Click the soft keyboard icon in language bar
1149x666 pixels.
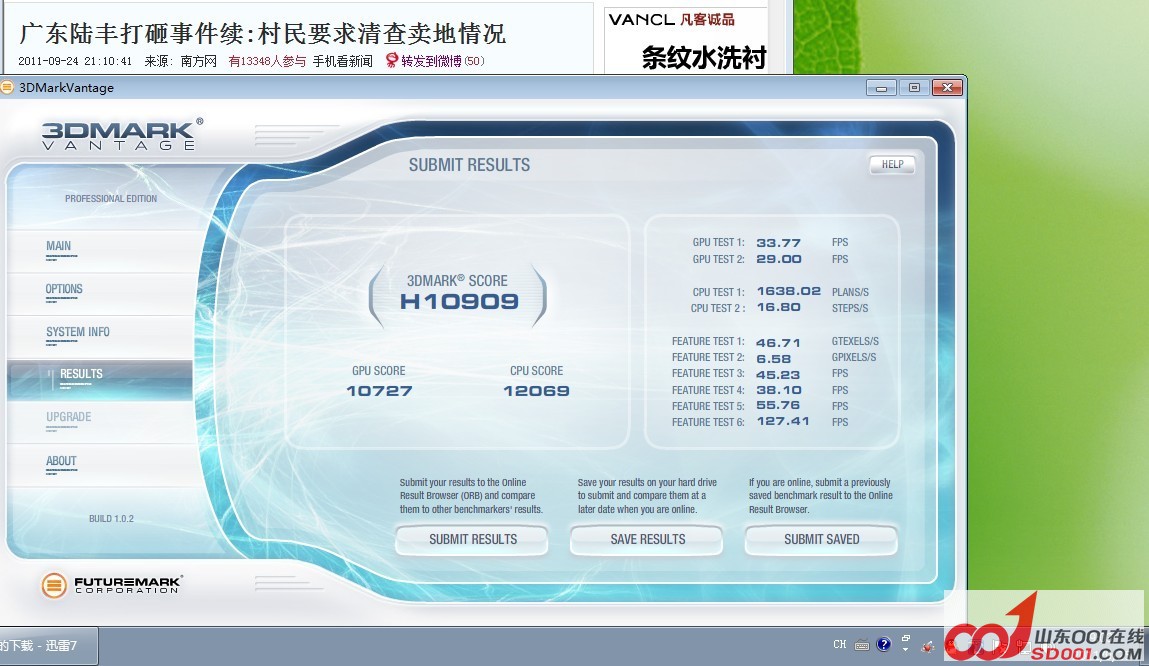tap(862, 645)
